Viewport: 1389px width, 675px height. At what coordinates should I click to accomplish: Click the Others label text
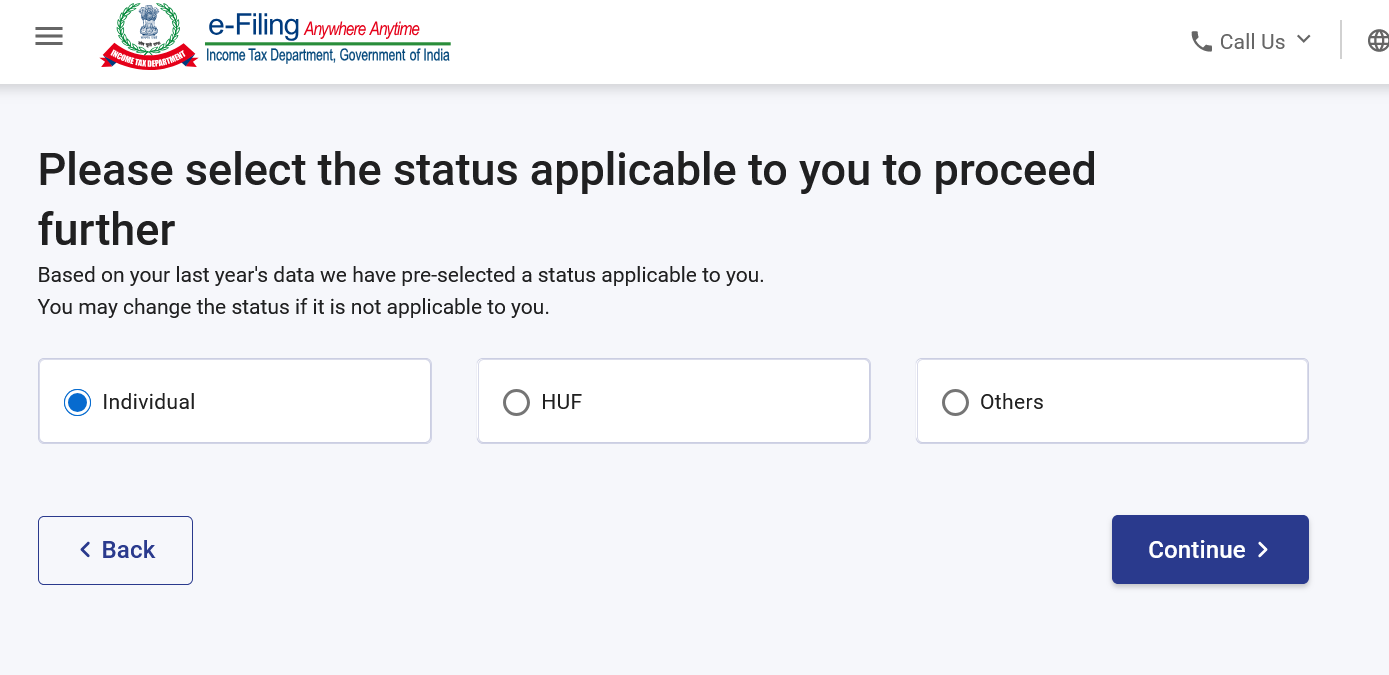1012,402
